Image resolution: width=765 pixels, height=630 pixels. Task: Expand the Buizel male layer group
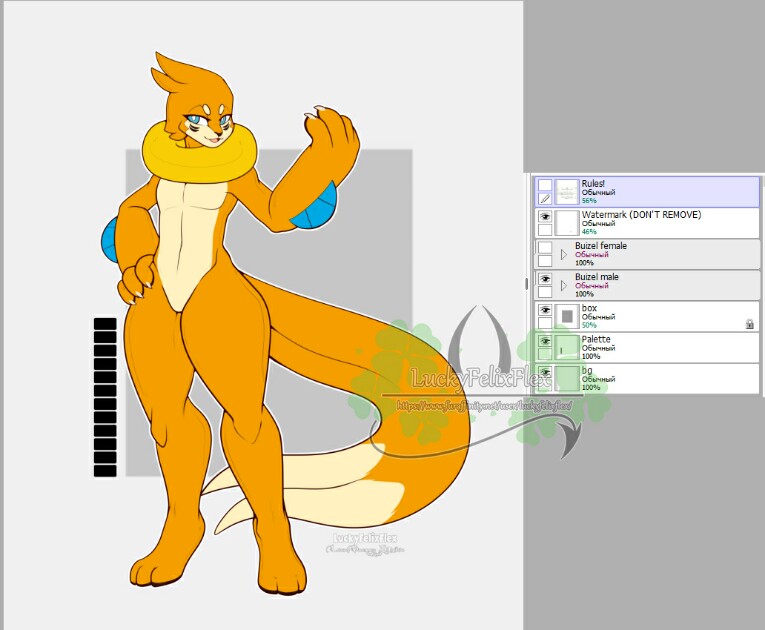[564, 285]
